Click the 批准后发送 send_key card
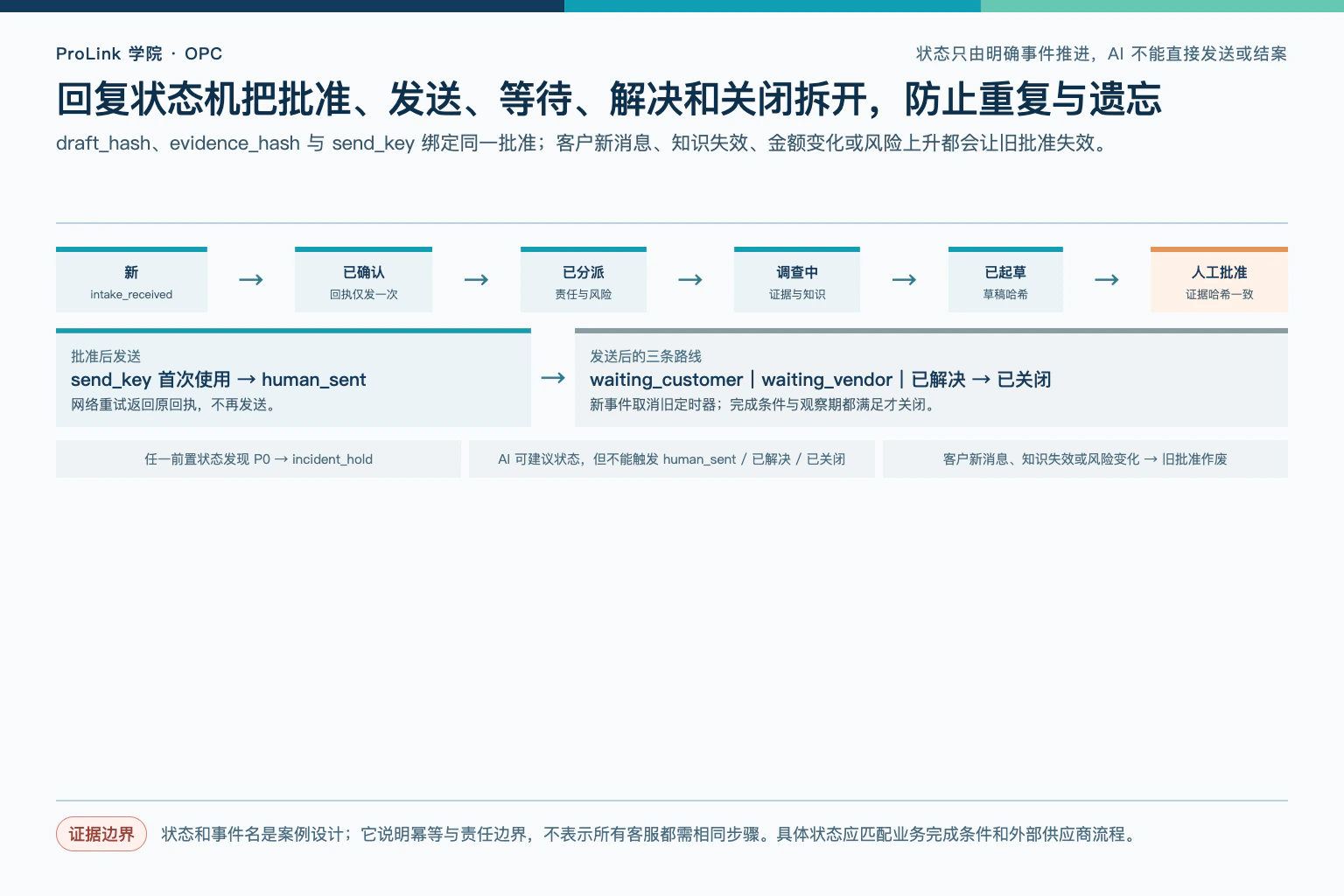Screen dimensions: 1344x896 [x=293, y=378]
